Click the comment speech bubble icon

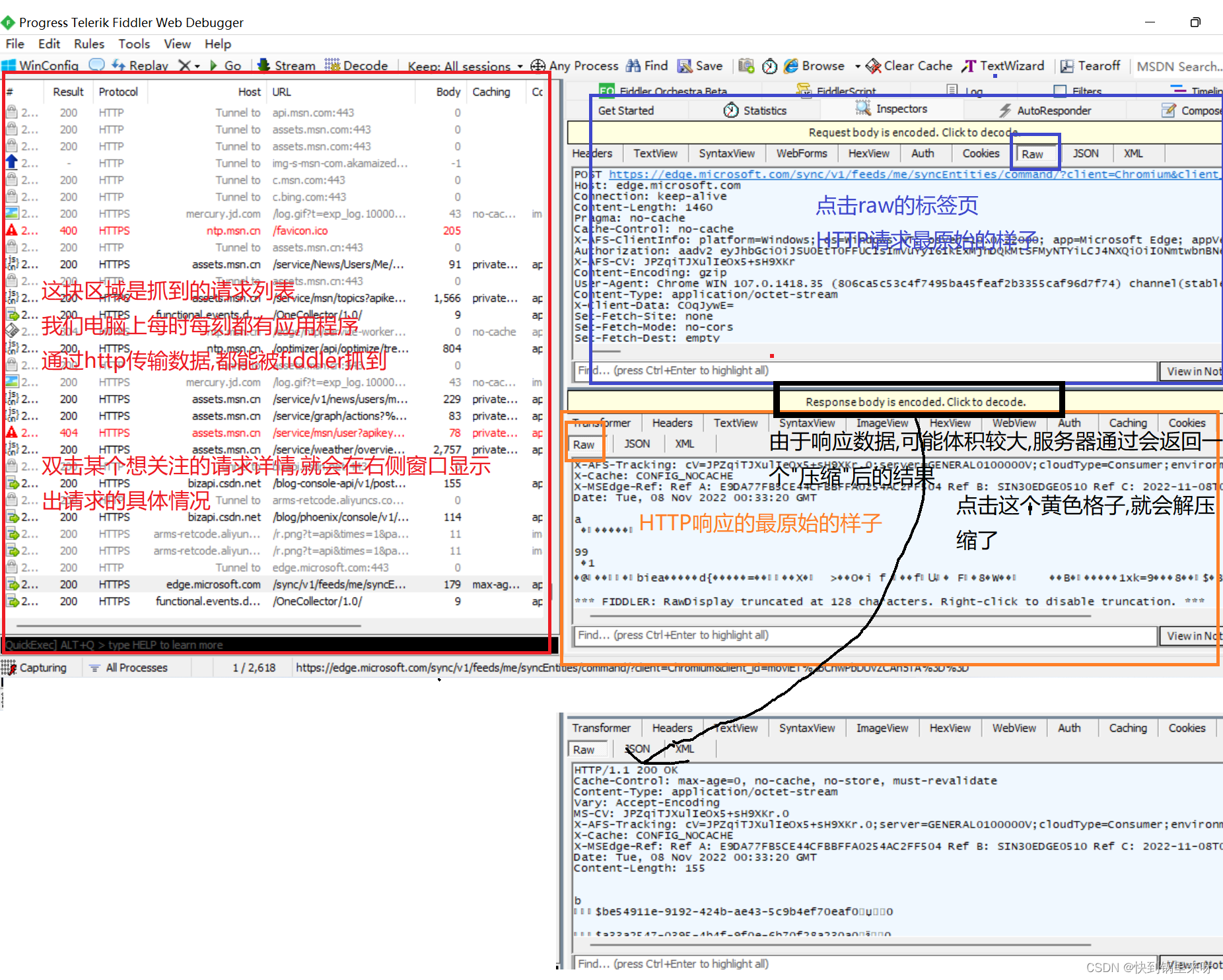coord(96,65)
